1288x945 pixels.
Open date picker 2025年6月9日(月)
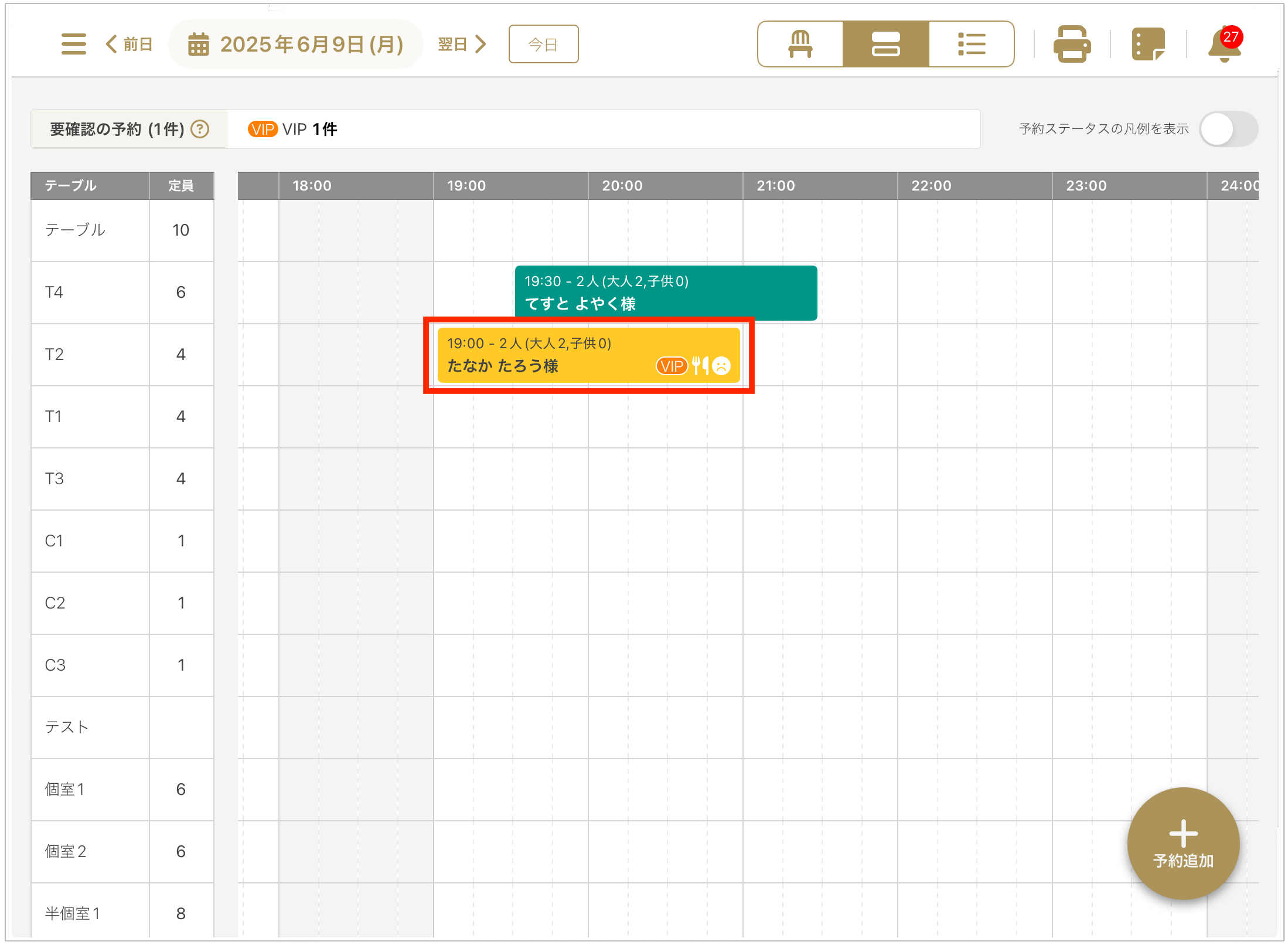(296, 44)
